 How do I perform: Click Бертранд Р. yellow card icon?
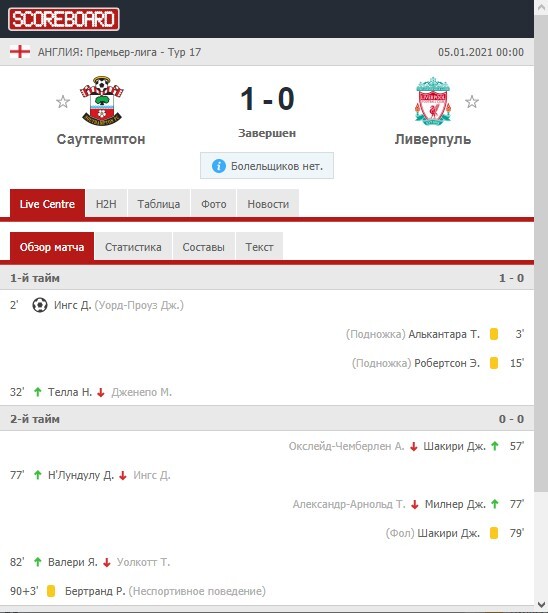click(51, 591)
